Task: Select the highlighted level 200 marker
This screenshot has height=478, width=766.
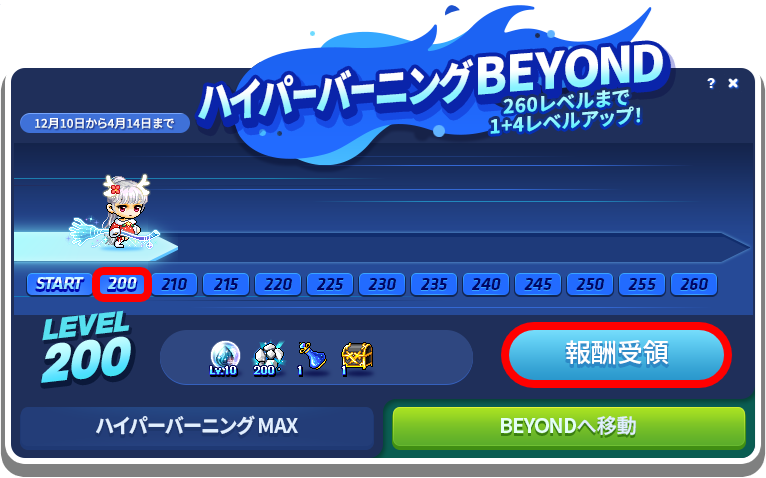Action: pos(122,284)
